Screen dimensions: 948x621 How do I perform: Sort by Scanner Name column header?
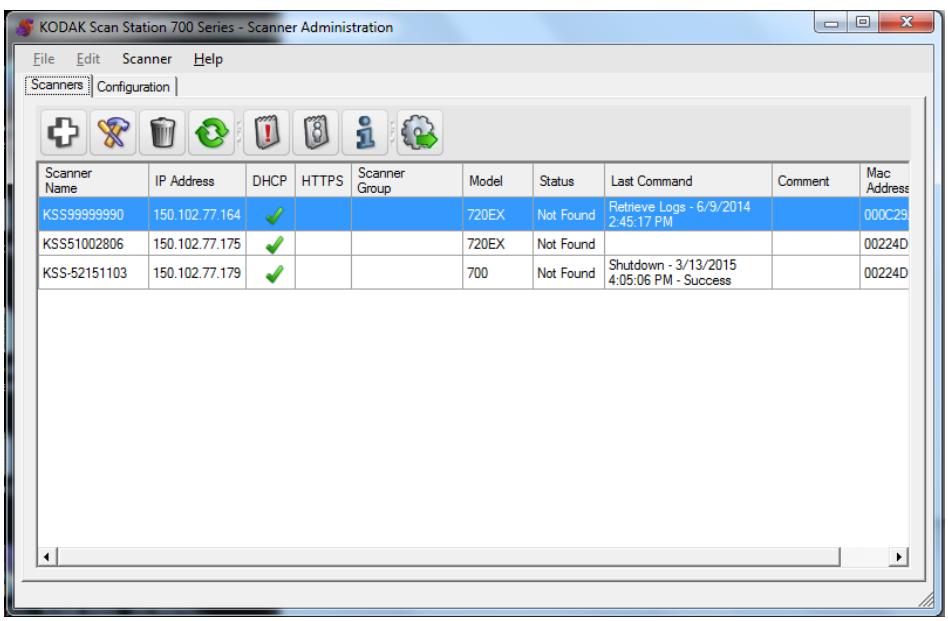click(94, 180)
